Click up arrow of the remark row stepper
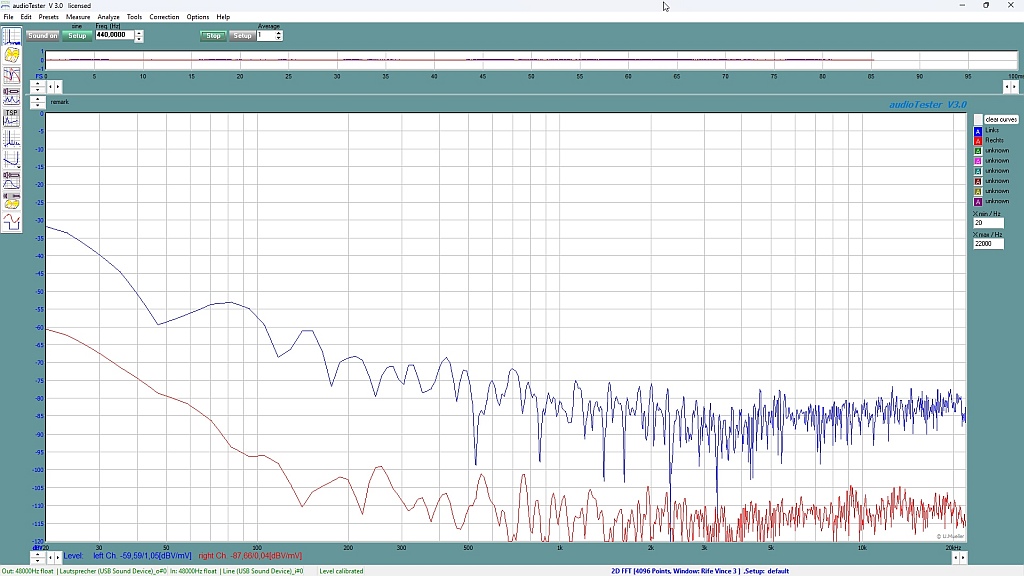The image size is (1024, 576). [x=38, y=99]
